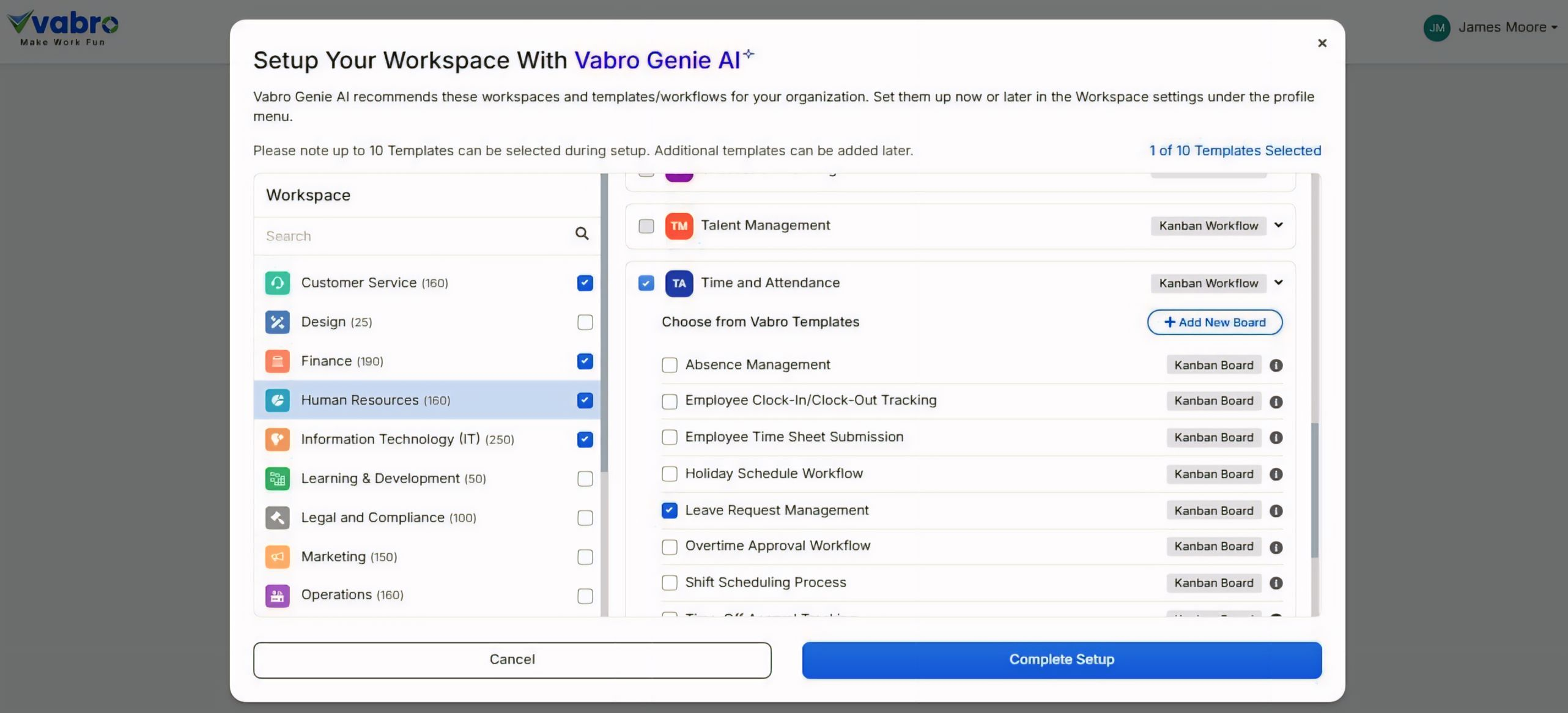Check the Talent Management checkbox
Image resolution: width=1568 pixels, height=713 pixels.
coord(646,226)
